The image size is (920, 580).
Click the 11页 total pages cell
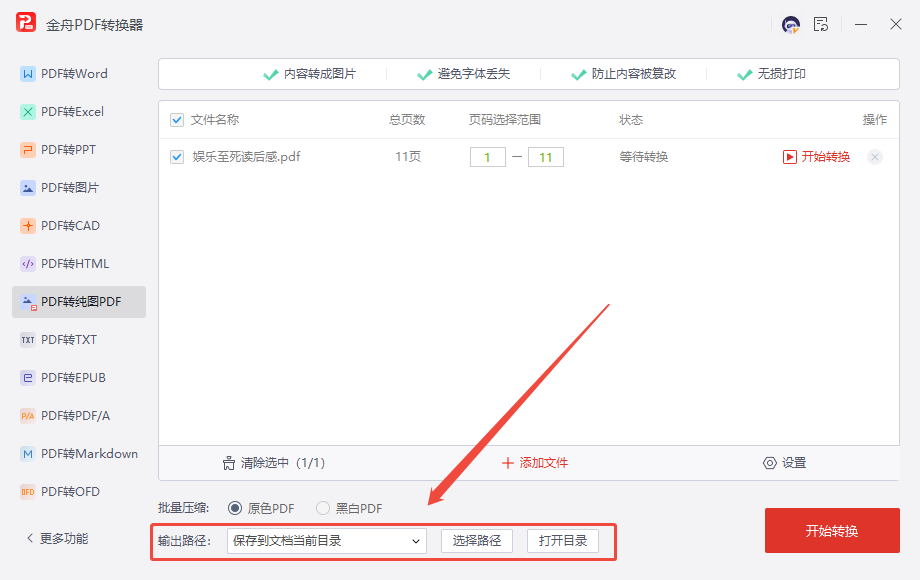(408, 157)
